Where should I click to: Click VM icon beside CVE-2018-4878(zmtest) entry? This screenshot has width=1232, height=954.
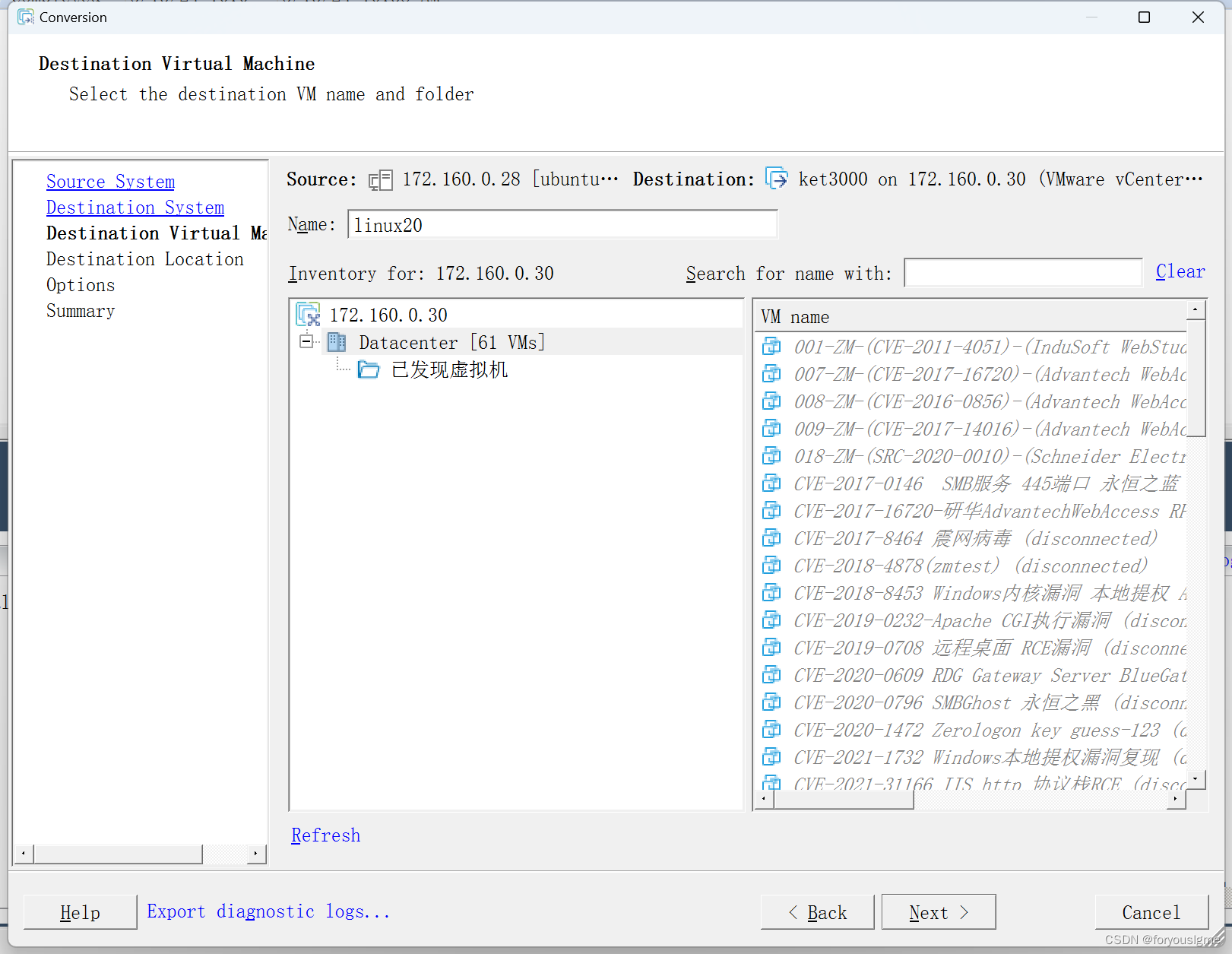point(771,566)
